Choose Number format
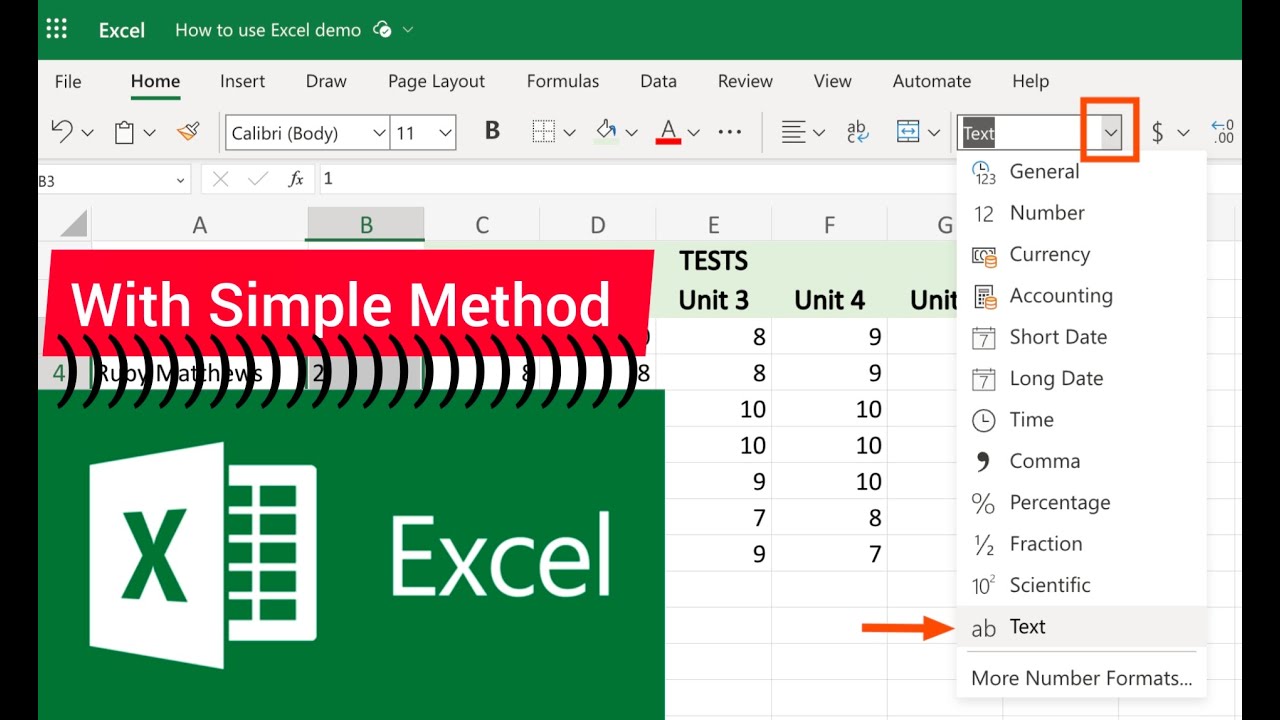 (x=1082, y=213)
